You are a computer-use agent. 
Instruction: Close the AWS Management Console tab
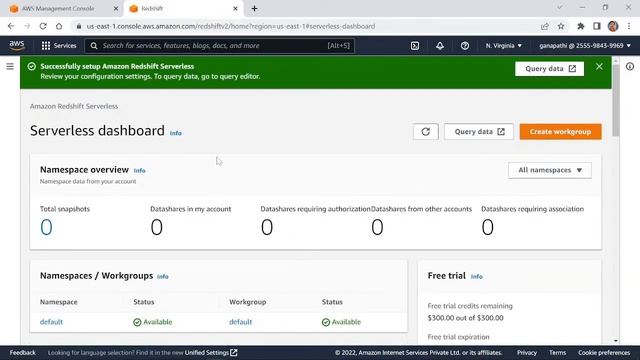pos(116,9)
